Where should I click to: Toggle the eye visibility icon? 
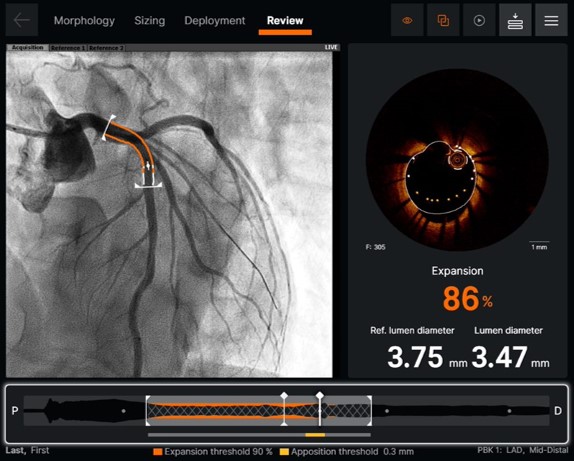point(407,20)
